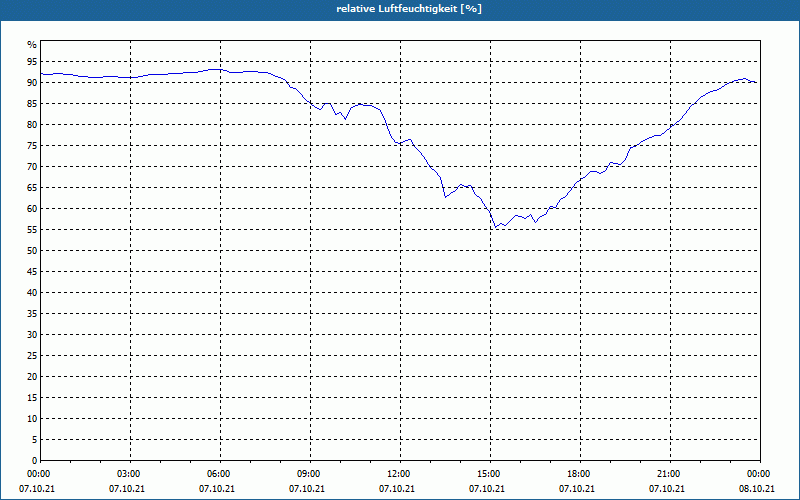Select the '07.10.21' date beneath 18:00
Viewport: 800px width, 500px height.
(x=577, y=489)
